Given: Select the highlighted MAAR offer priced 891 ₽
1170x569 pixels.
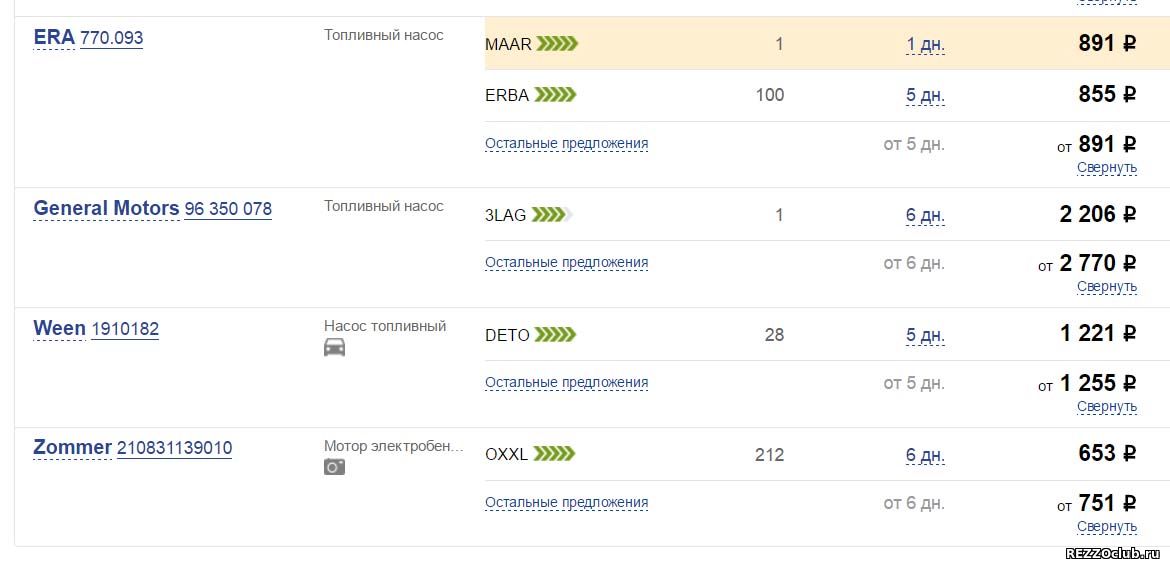Looking at the screenshot, I should coord(828,43).
